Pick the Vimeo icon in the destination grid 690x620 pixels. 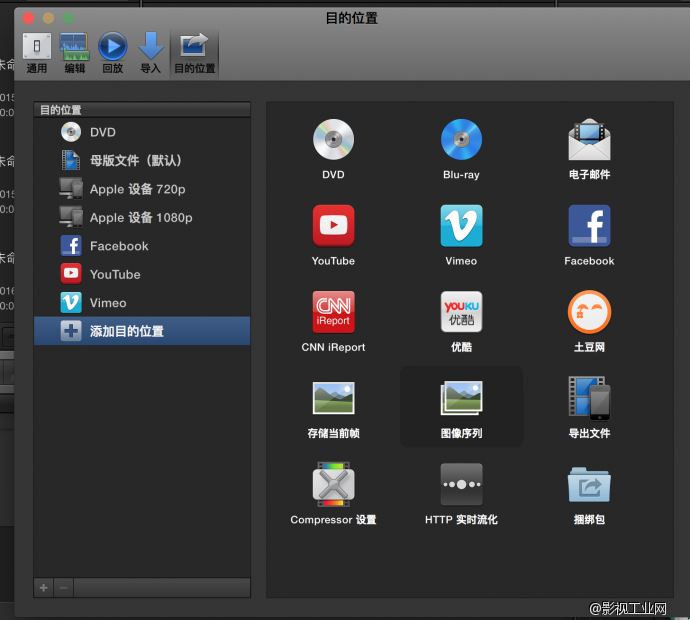point(461,226)
